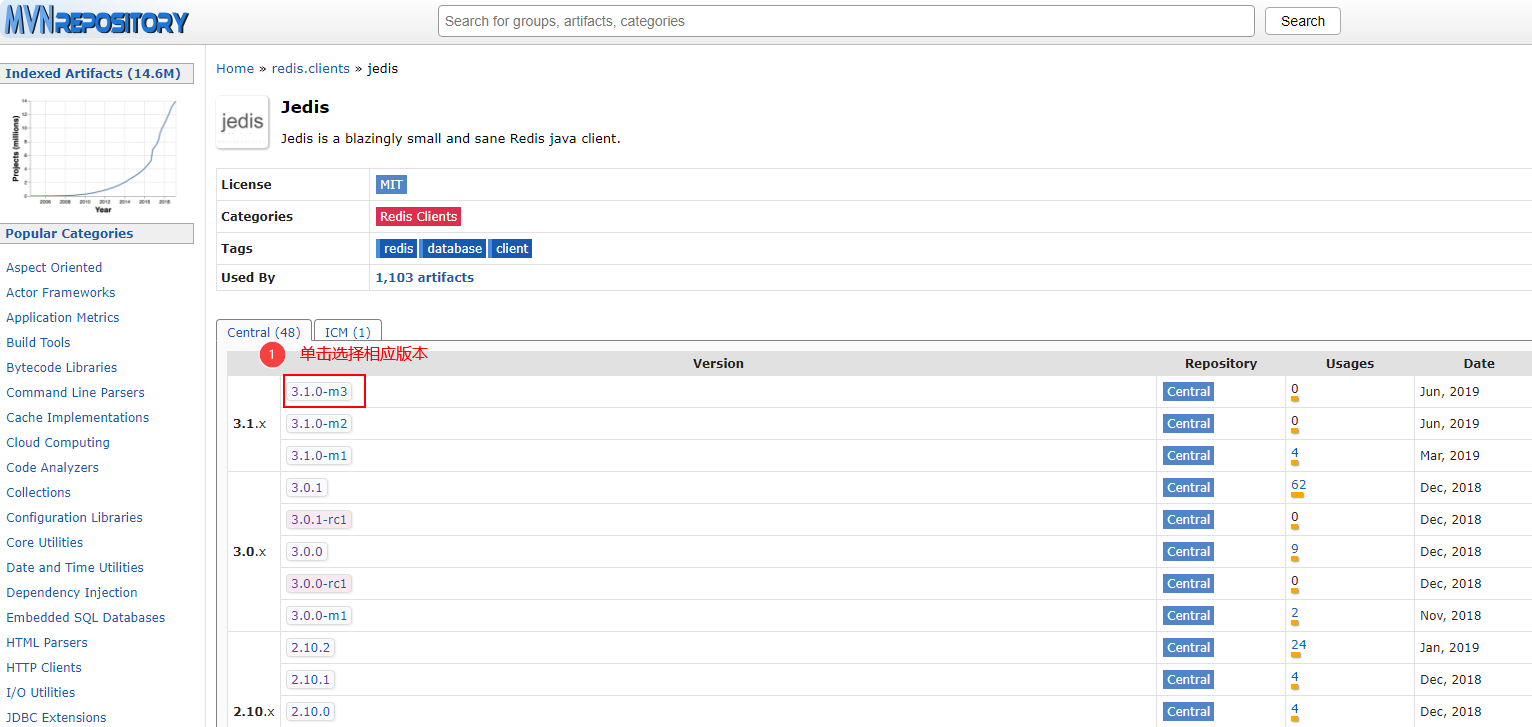Select the MIT license badge
1532x727 pixels.
click(391, 184)
